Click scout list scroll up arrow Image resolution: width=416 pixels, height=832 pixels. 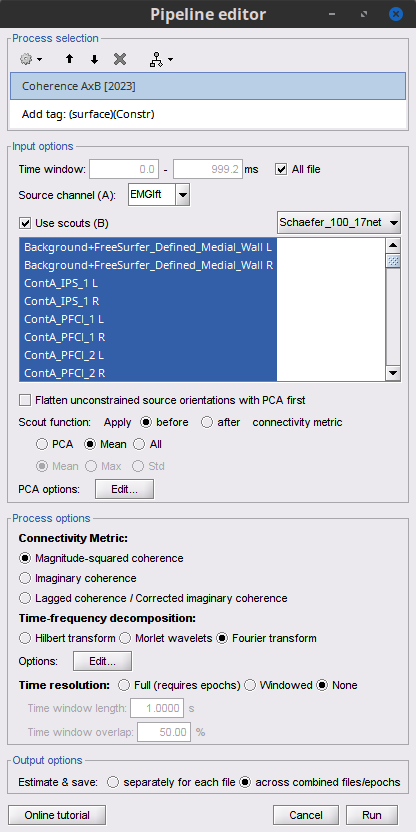[x=393, y=245]
